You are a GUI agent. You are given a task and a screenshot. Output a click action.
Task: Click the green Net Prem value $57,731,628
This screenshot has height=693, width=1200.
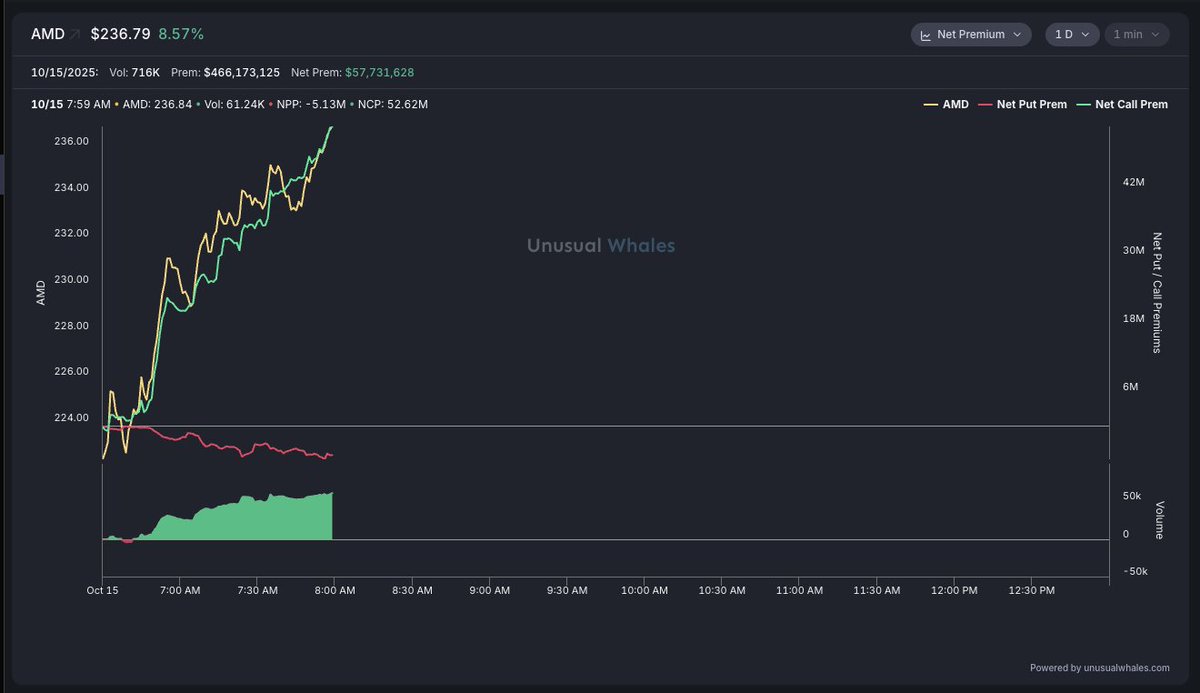tap(379, 73)
